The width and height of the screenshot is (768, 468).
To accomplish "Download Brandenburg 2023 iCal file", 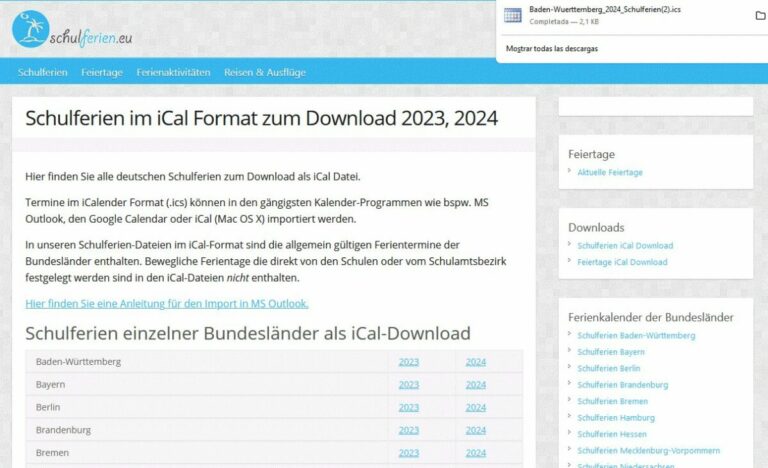I will (x=408, y=430).
